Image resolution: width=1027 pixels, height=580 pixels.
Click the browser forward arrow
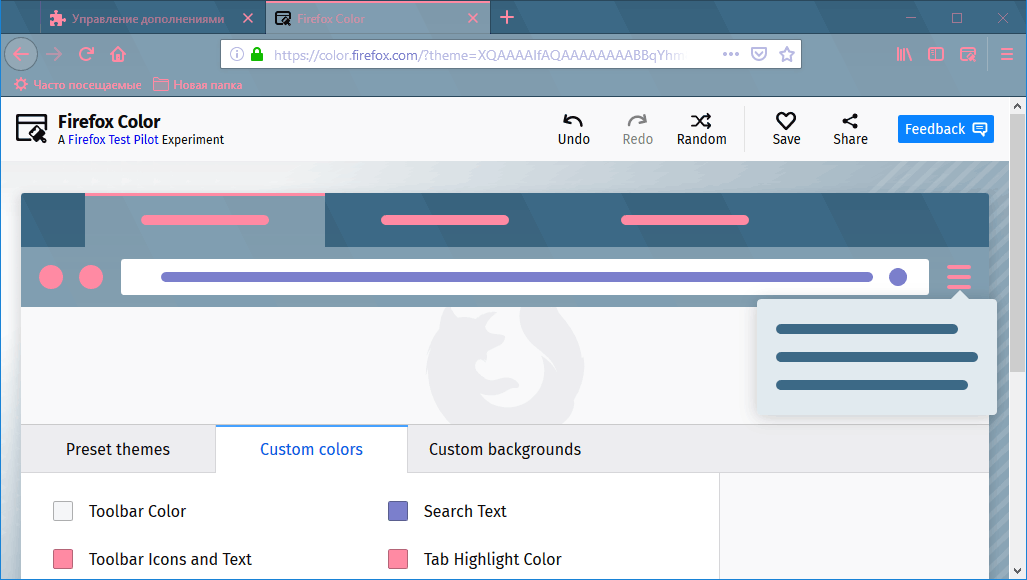(54, 54)
